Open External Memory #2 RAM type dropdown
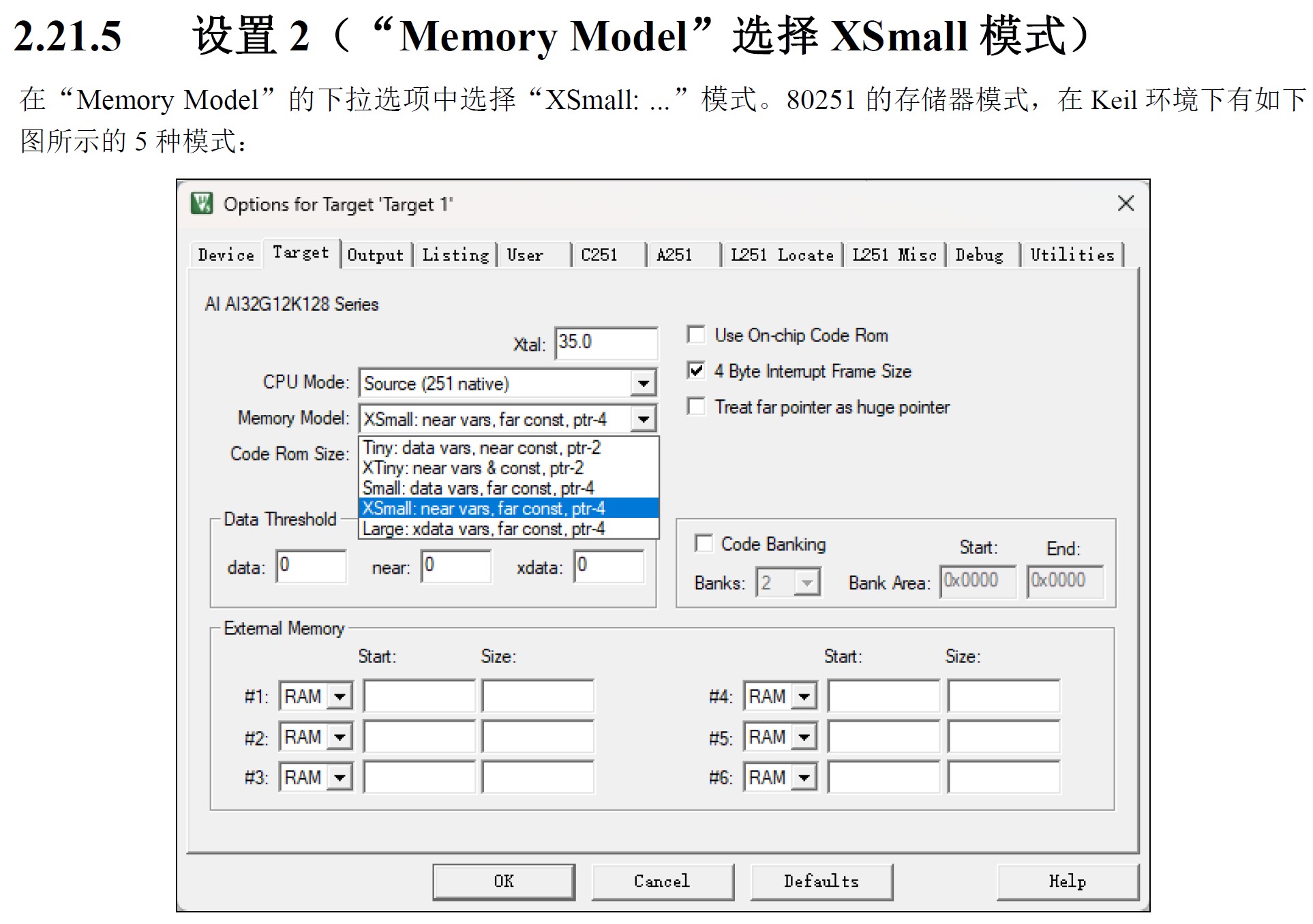This screenshot has height=924, width=1313. [x=339, y=737]
